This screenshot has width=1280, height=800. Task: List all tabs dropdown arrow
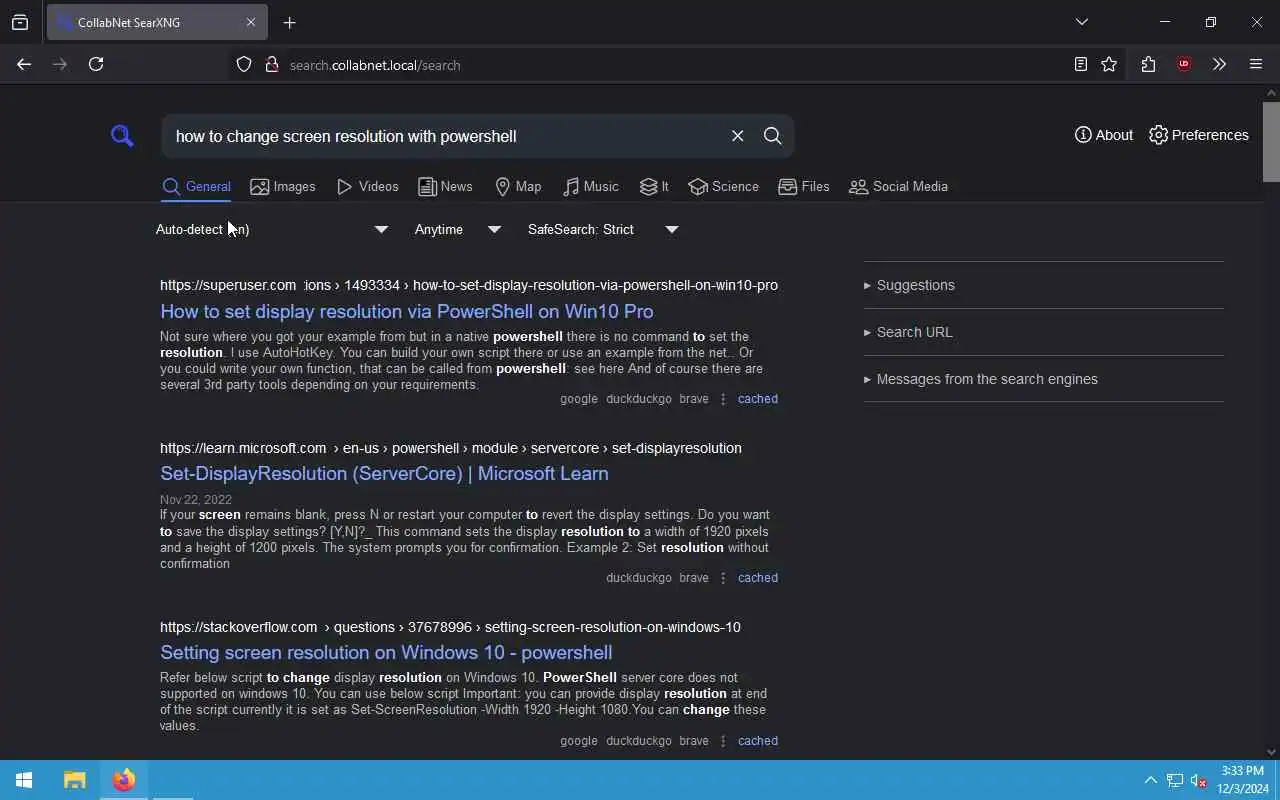1081,22
